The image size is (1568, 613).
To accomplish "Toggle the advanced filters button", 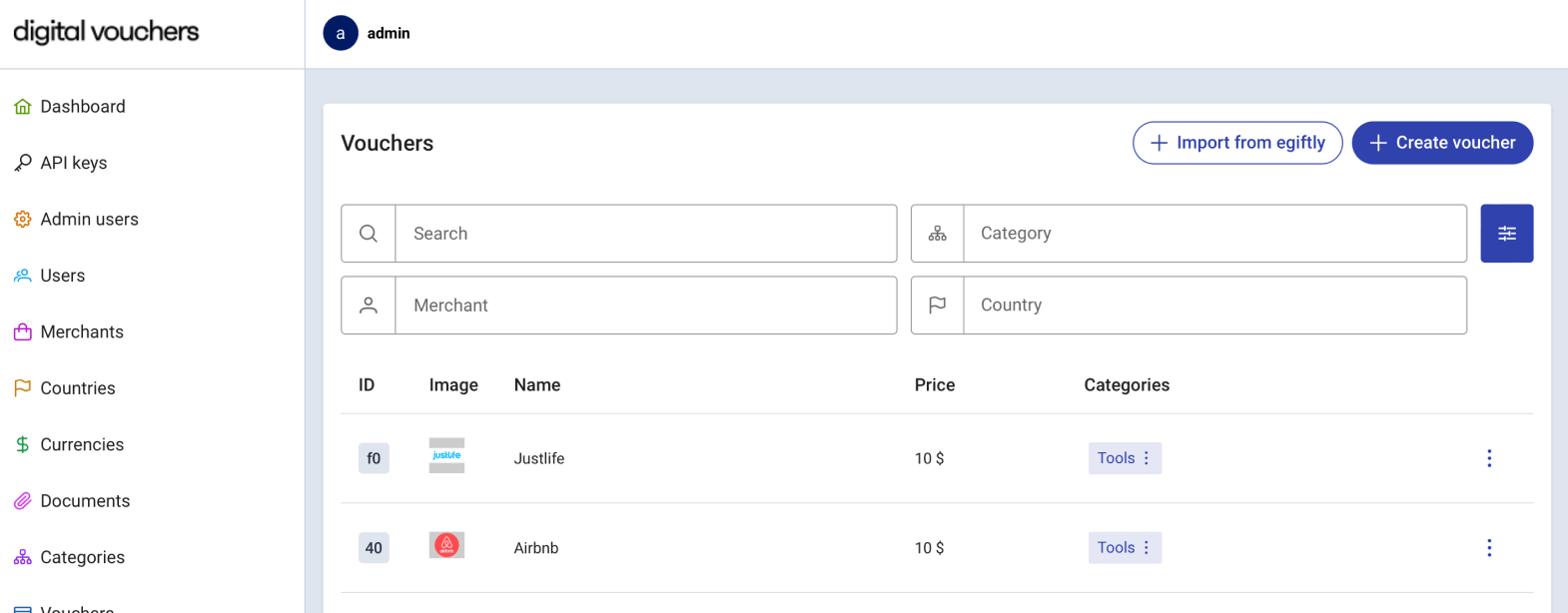I will pos(1506,234).
